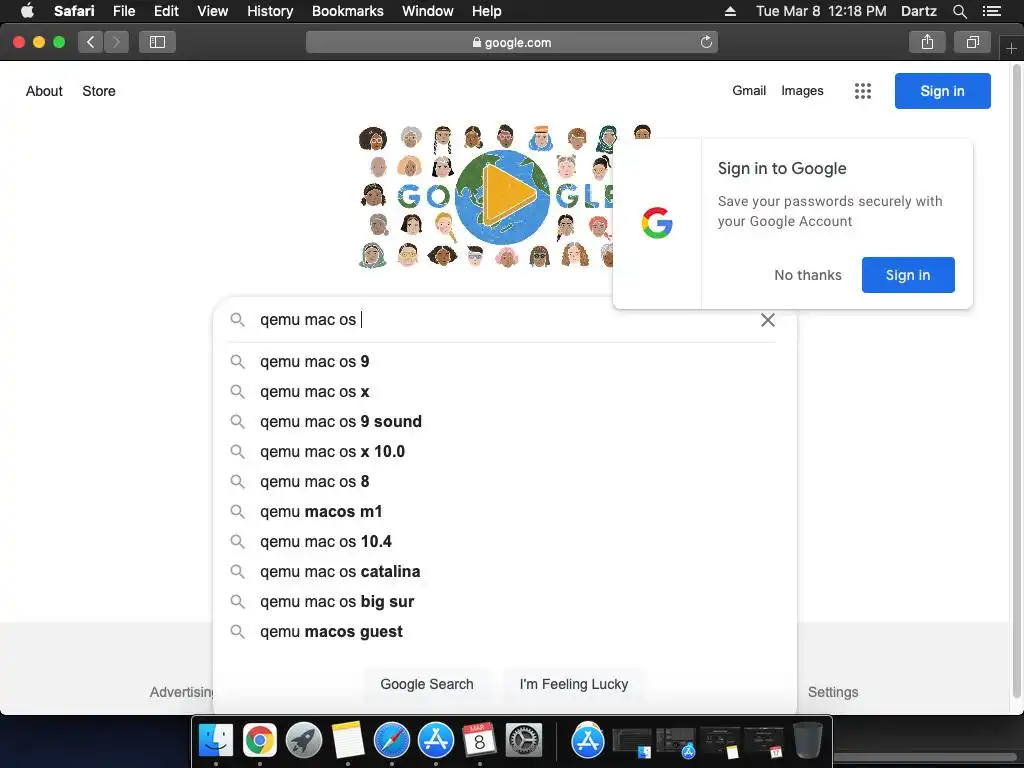Image resolution: width=1024 pixels, height=768 pixels.
Task: Open the Safari menu
Action: (74, 11)
